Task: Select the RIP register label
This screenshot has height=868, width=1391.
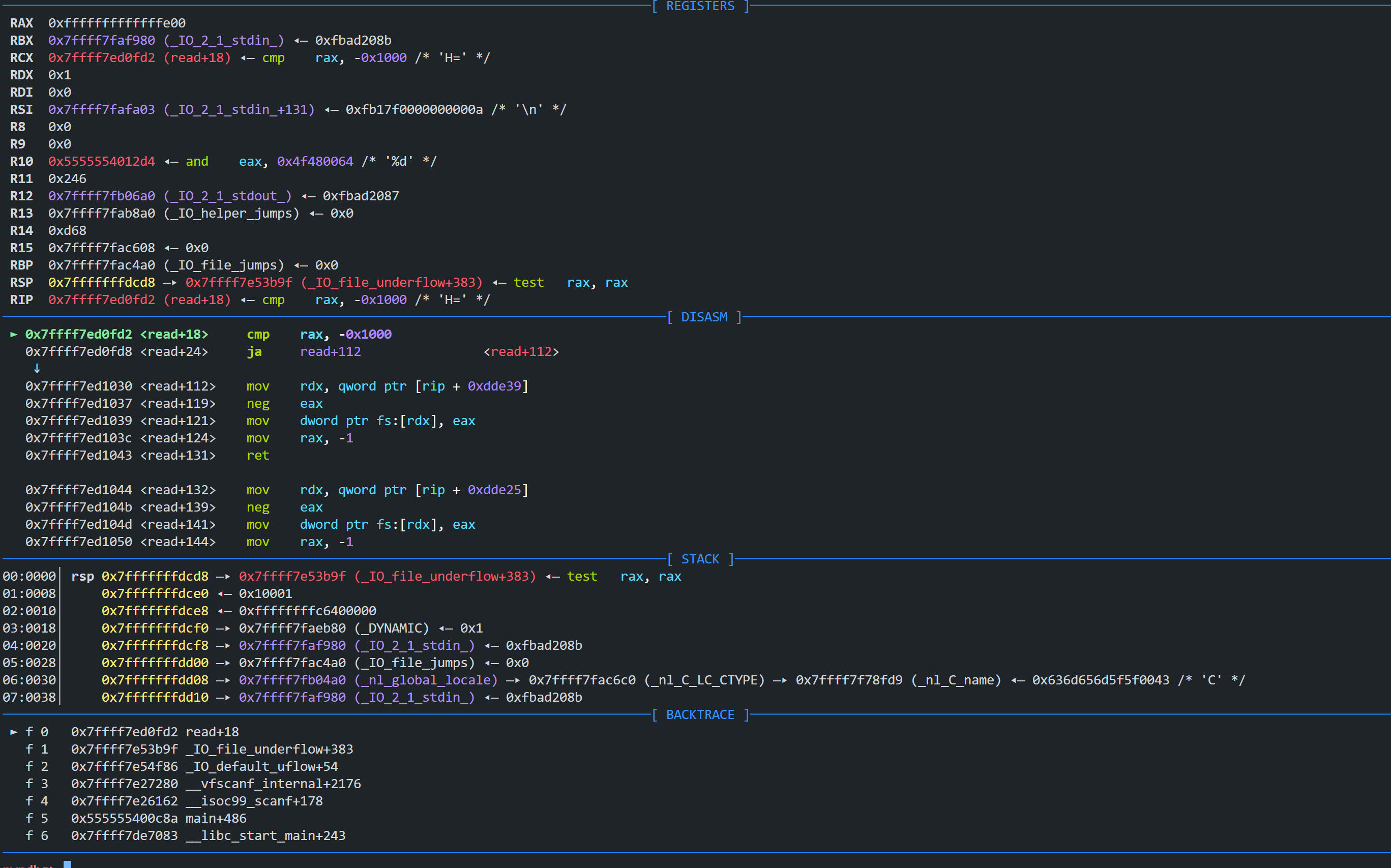Action: coord(22,300)
